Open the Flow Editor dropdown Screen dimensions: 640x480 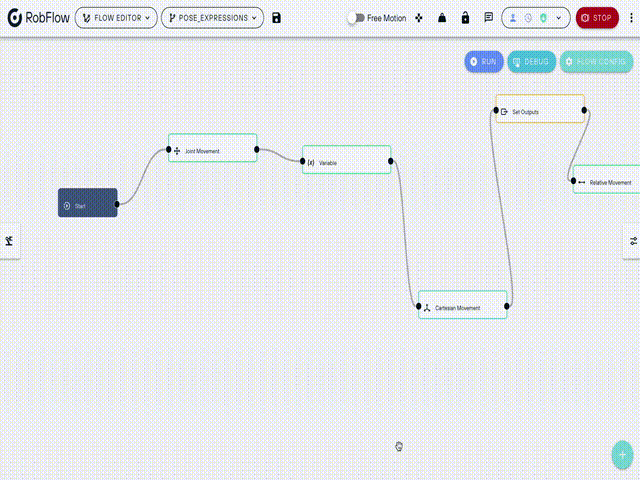[x=116, y=18]
